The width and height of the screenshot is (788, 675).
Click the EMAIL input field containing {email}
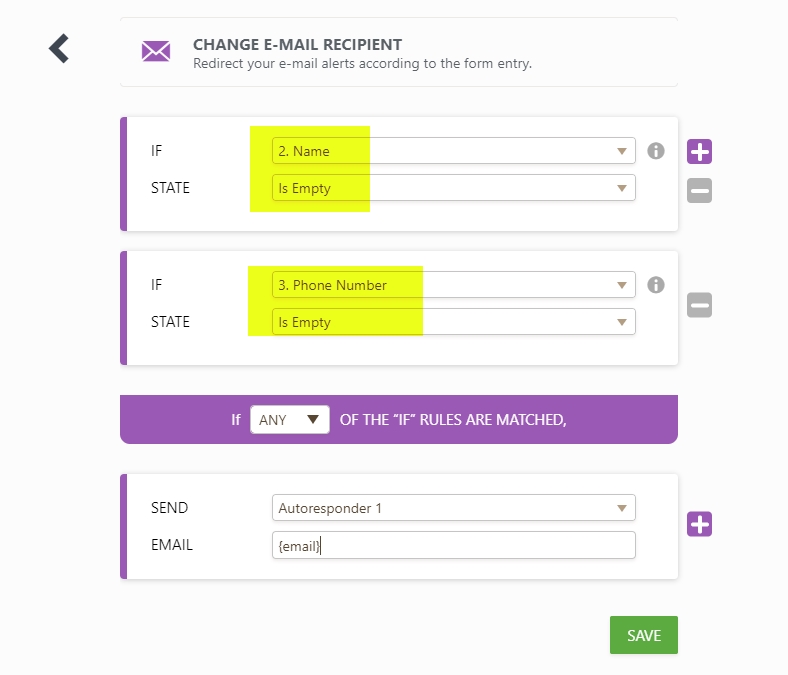point(453,545)
